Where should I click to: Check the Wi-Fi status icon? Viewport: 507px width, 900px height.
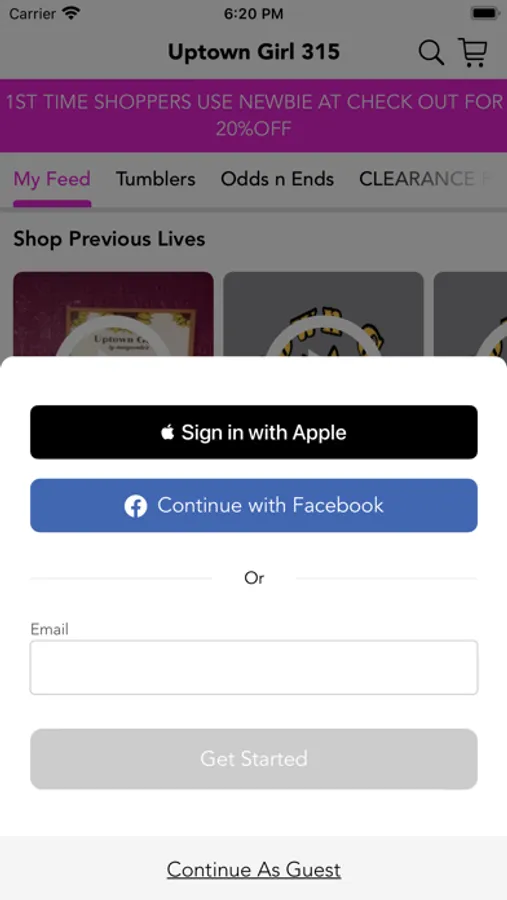[71, 13]
